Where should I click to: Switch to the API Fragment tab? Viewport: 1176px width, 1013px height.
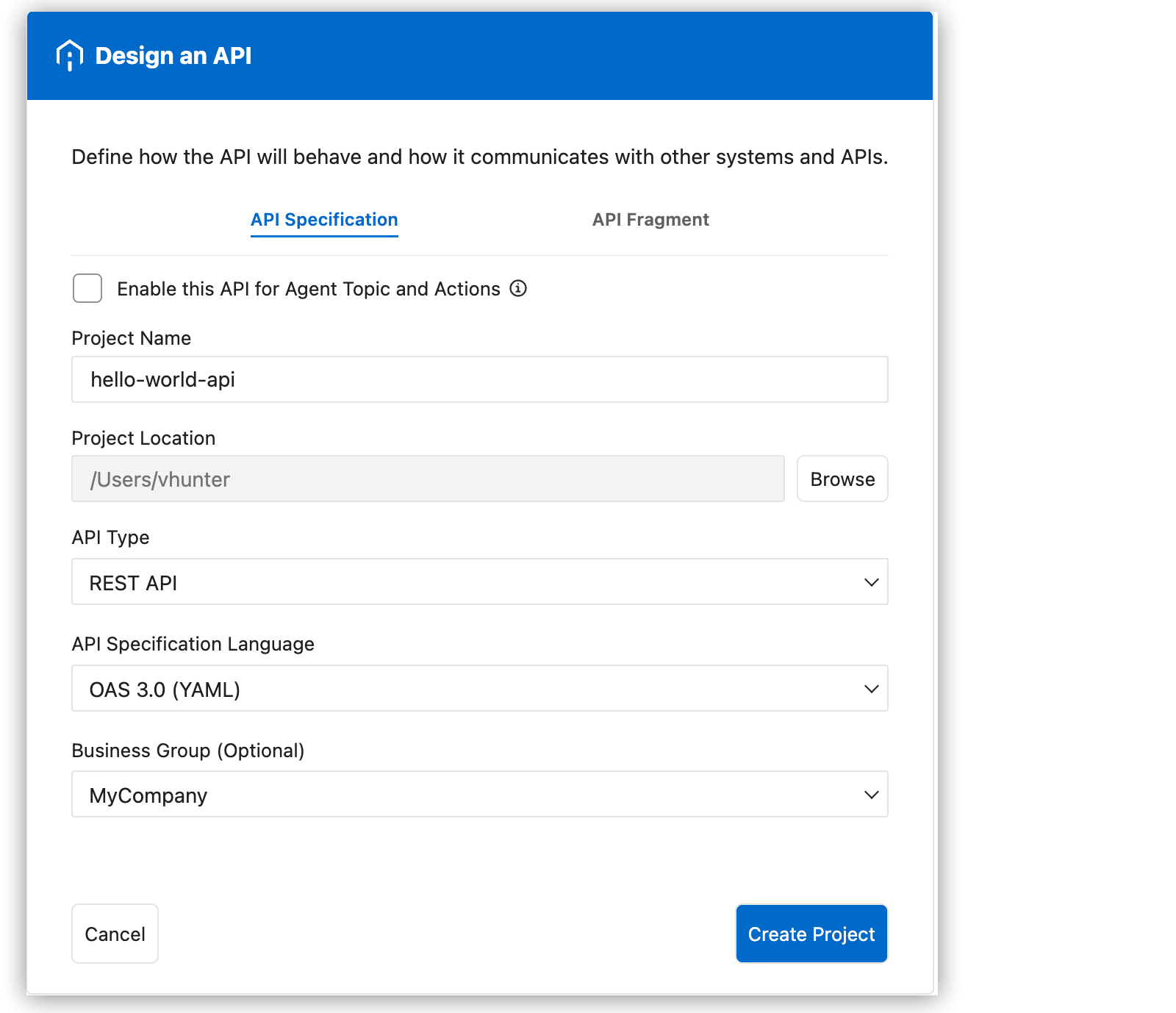pyautogui.click(x=650, y=220)
